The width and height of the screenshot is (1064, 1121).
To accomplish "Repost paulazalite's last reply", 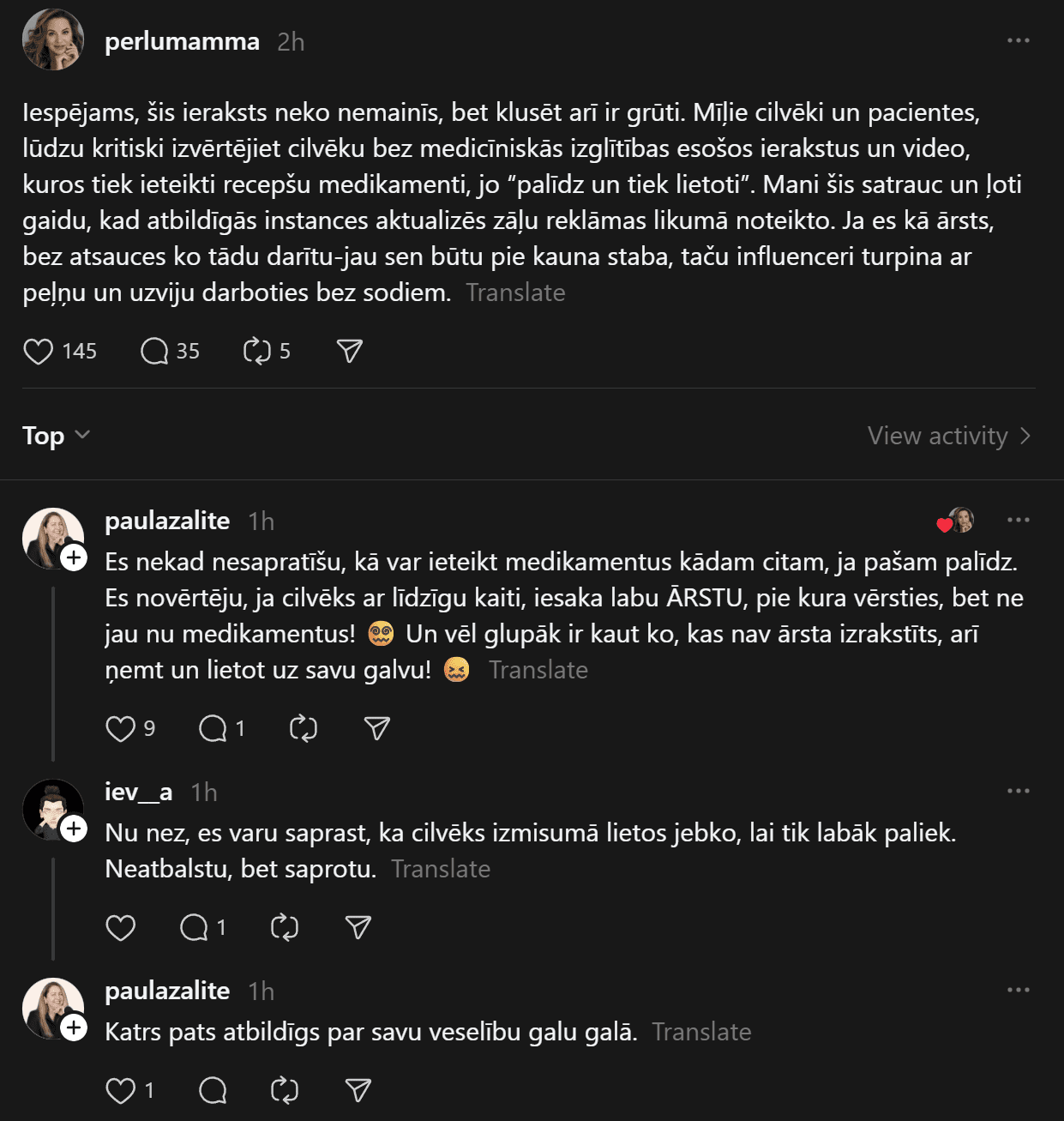I will [285, 1090].
